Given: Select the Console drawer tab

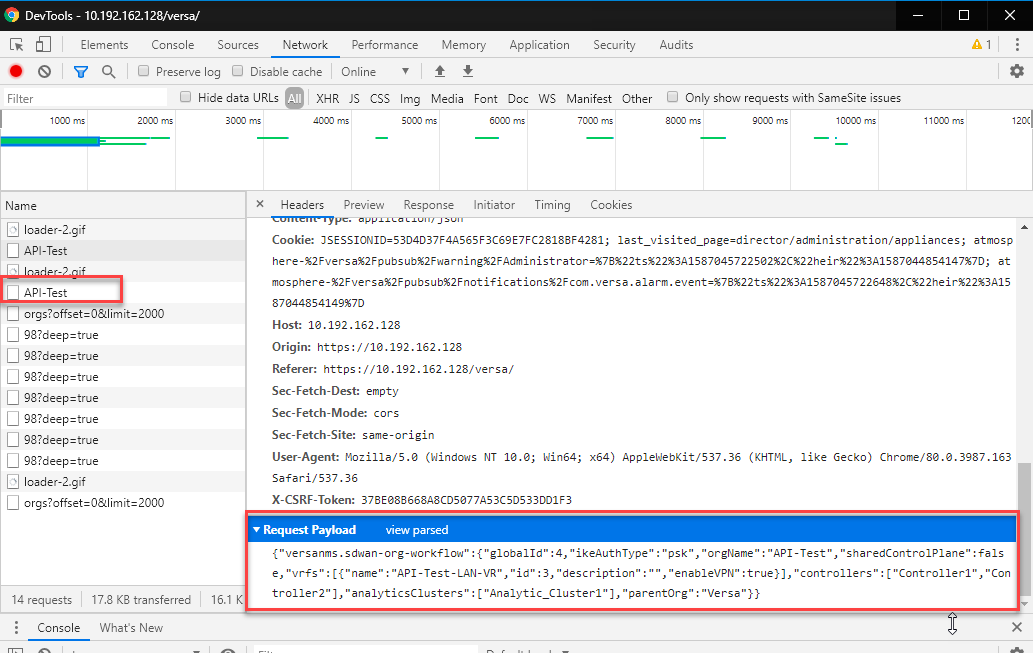Looking at the screenshot, I should pyautogui.click(x=59, y=628).
